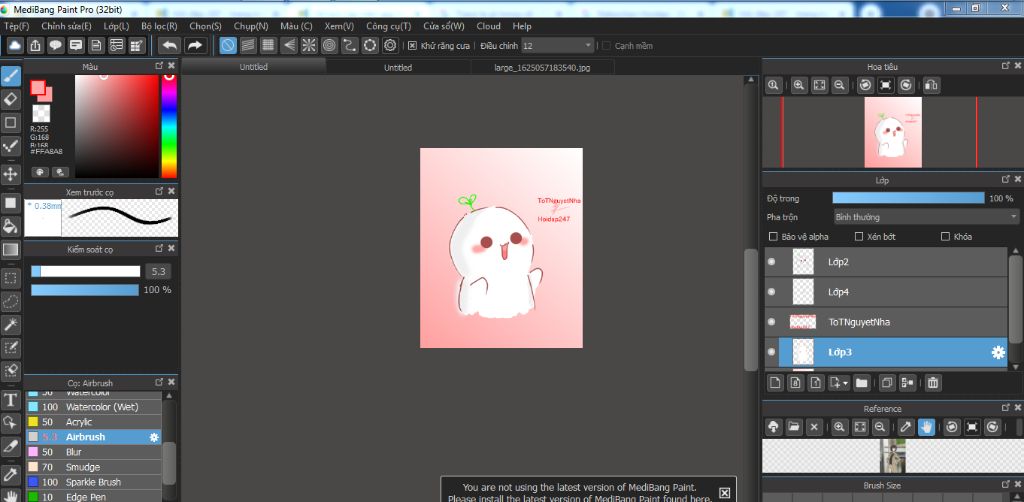Adjust the Độ trong opacity slider
This screenshot has width=1024, height=502.
(x=908, y=198)
